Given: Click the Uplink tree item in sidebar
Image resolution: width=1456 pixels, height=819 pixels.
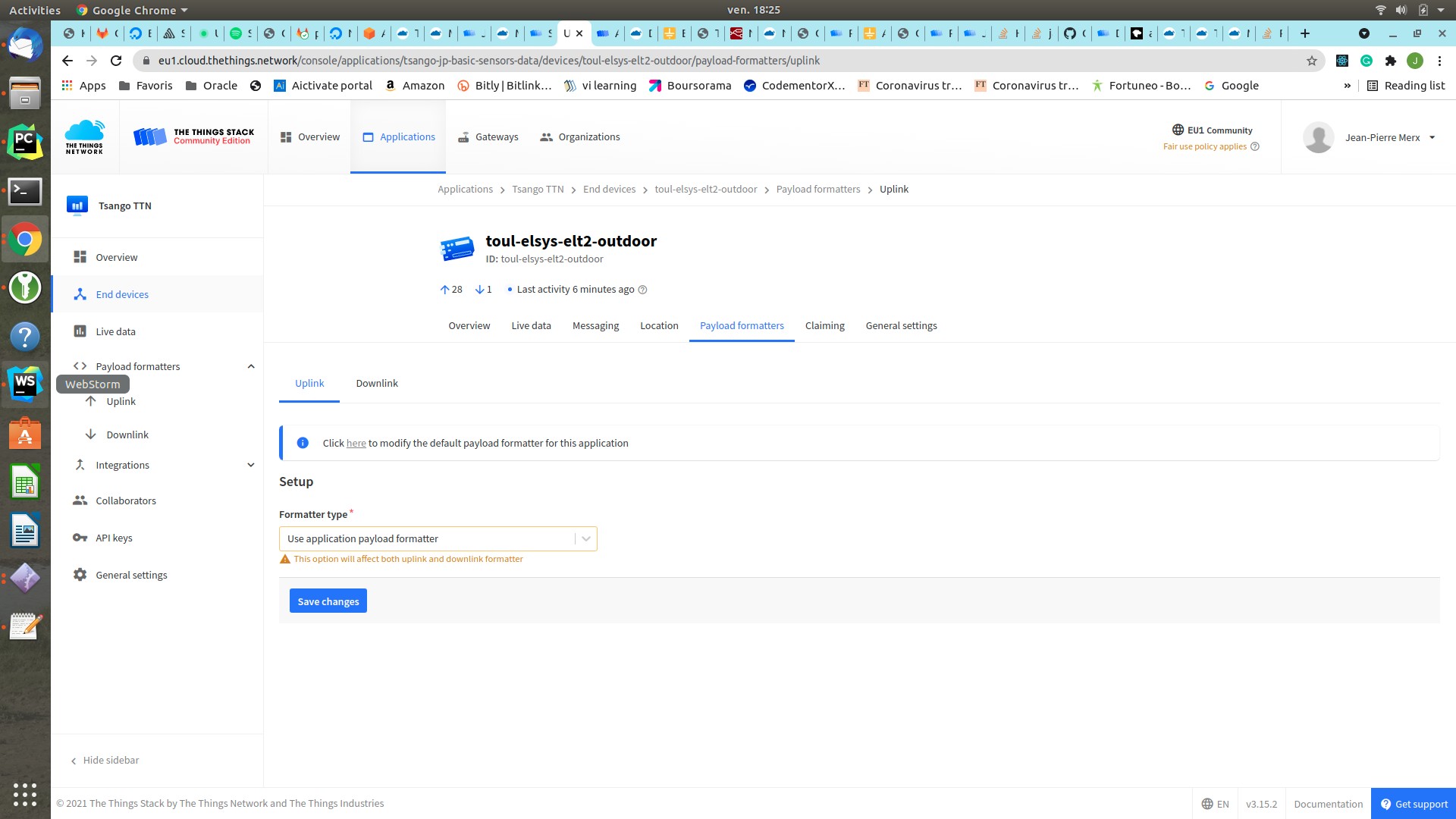Looking at the screenshot, I should (x=121, y=400).
